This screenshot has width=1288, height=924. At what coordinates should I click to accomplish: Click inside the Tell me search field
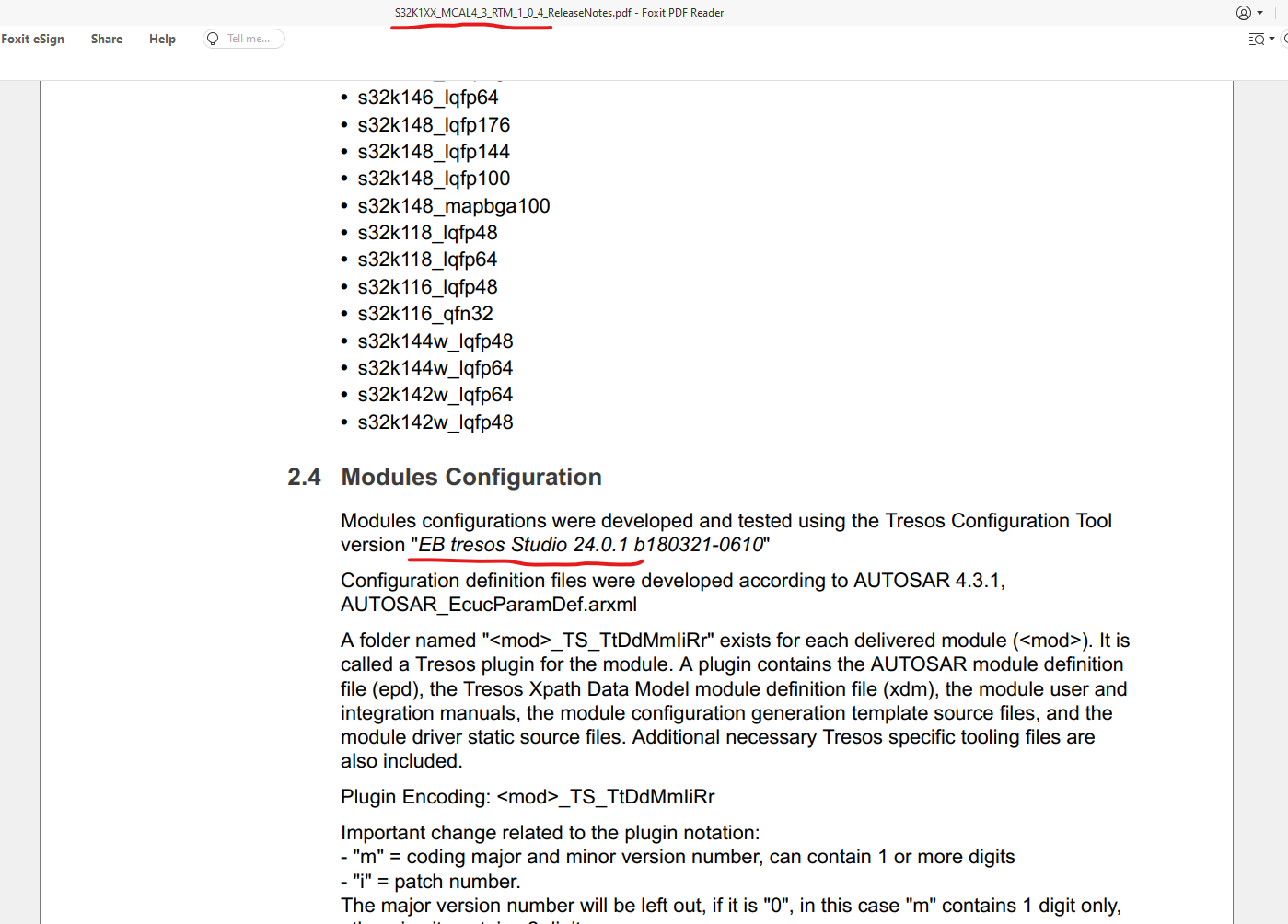click(247, 38)
